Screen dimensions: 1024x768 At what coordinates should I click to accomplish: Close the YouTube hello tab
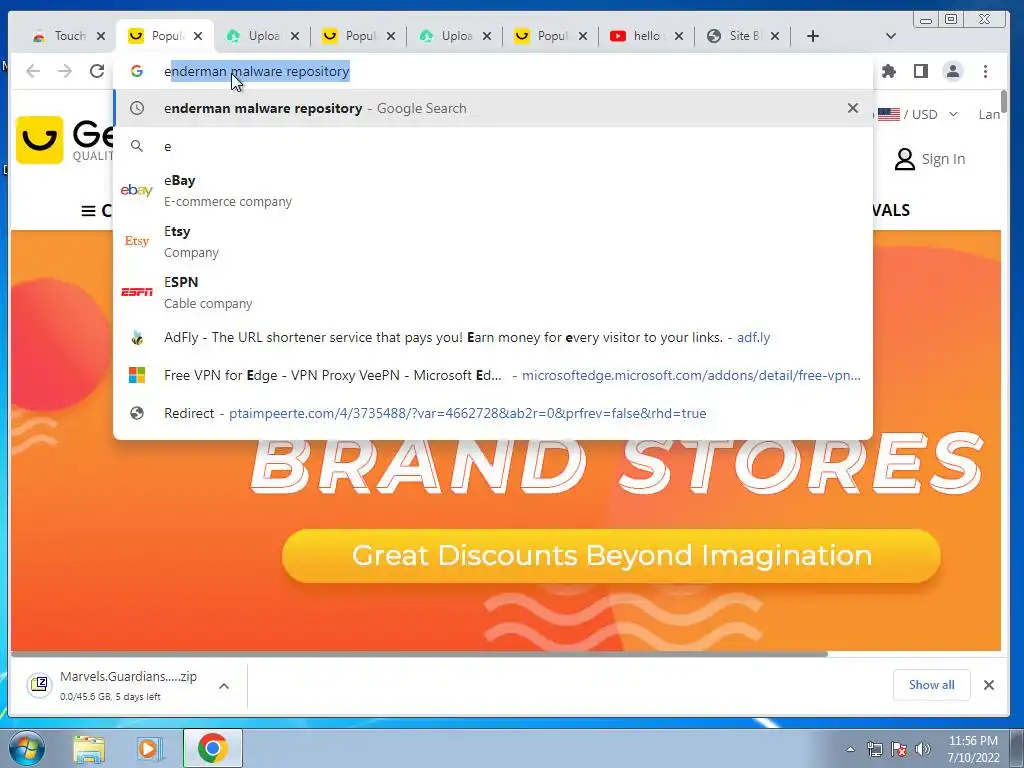pyautogui.click(x=679, y=36)
